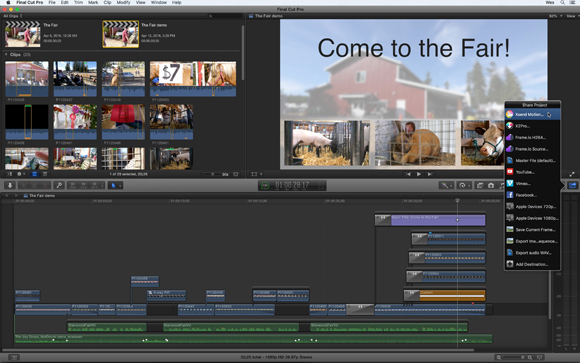Share the project to Vimeo
This screenshot has height=363, width=580.
532,184
